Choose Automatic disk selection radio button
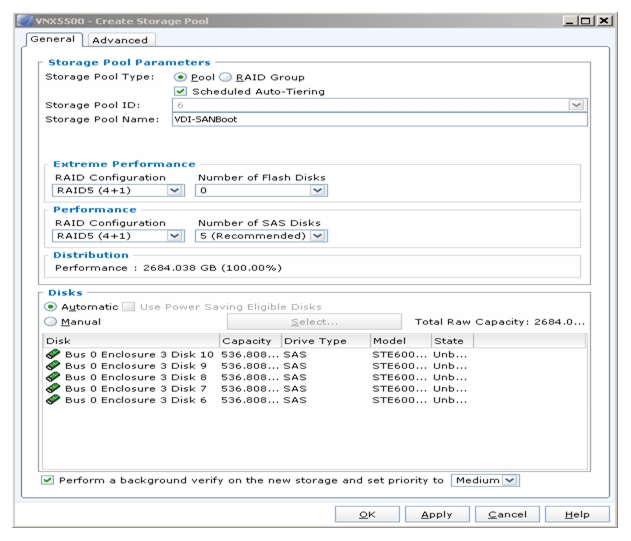Image resolution: width=631 pixels, height=541 pixels. (x=50, y=307)
